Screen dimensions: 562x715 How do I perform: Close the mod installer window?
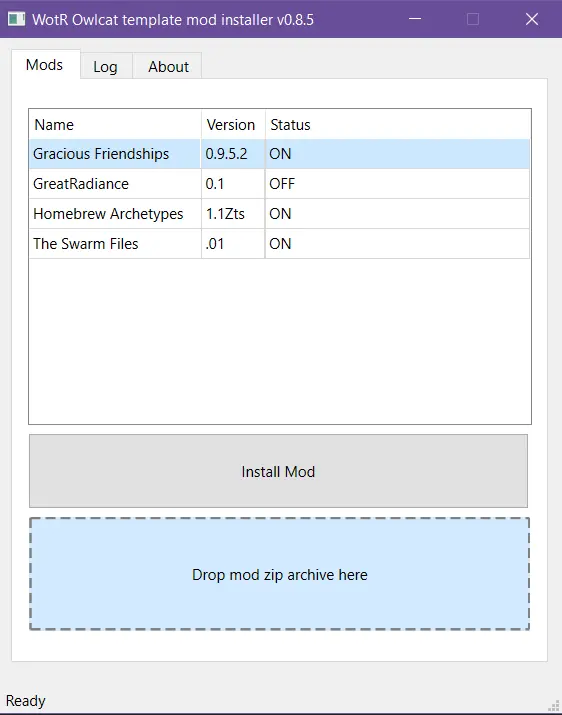[532, 19]
